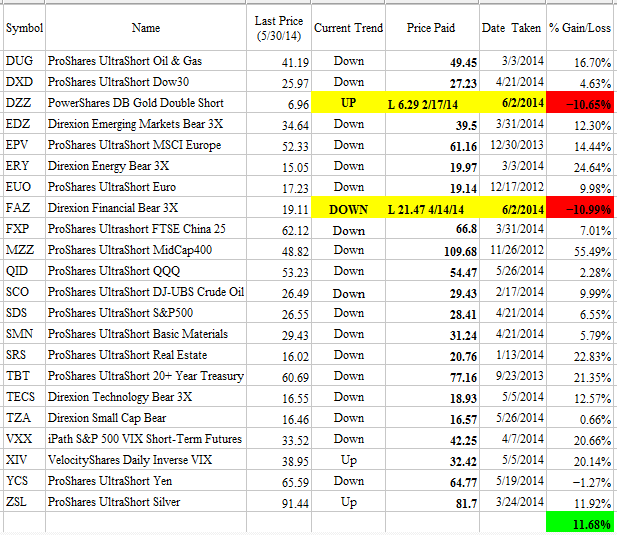Select the 5.79% gain cell
This screenshot has width=617, height=535.
(x=580, y=334)
